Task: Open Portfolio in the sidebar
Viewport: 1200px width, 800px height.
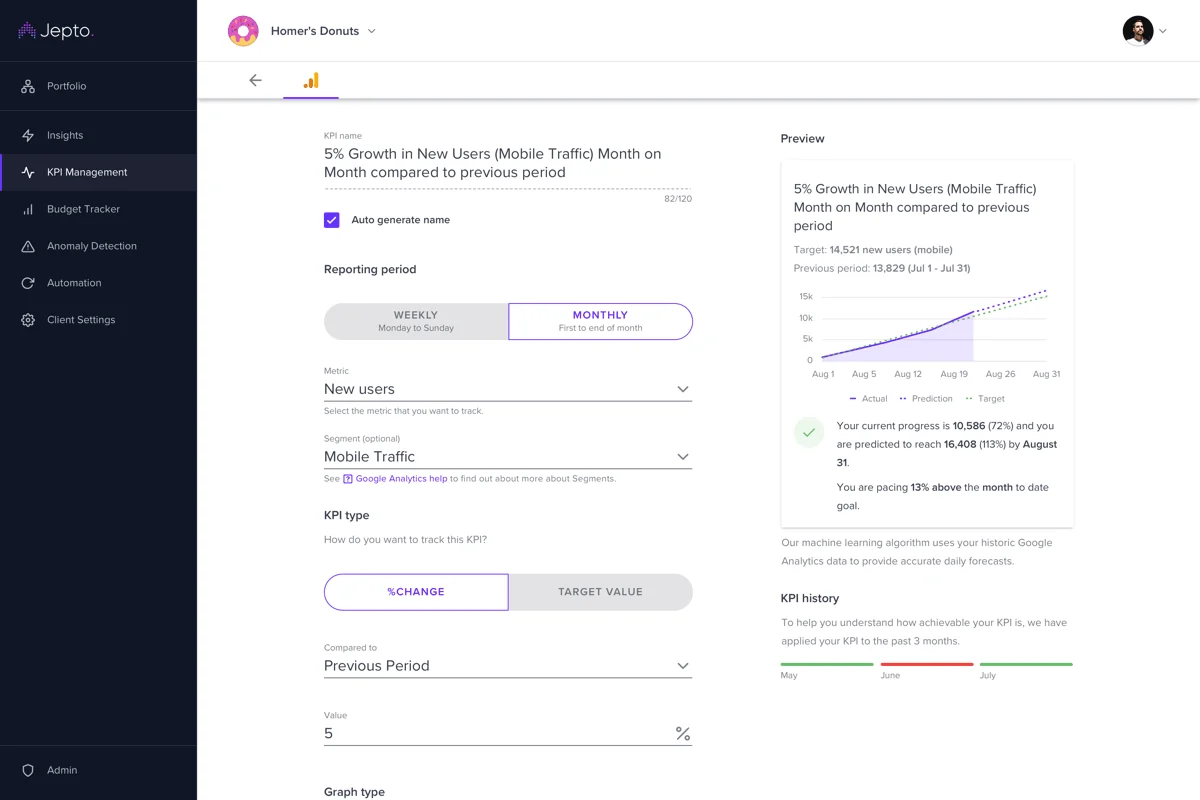Action: coord(66,87)
